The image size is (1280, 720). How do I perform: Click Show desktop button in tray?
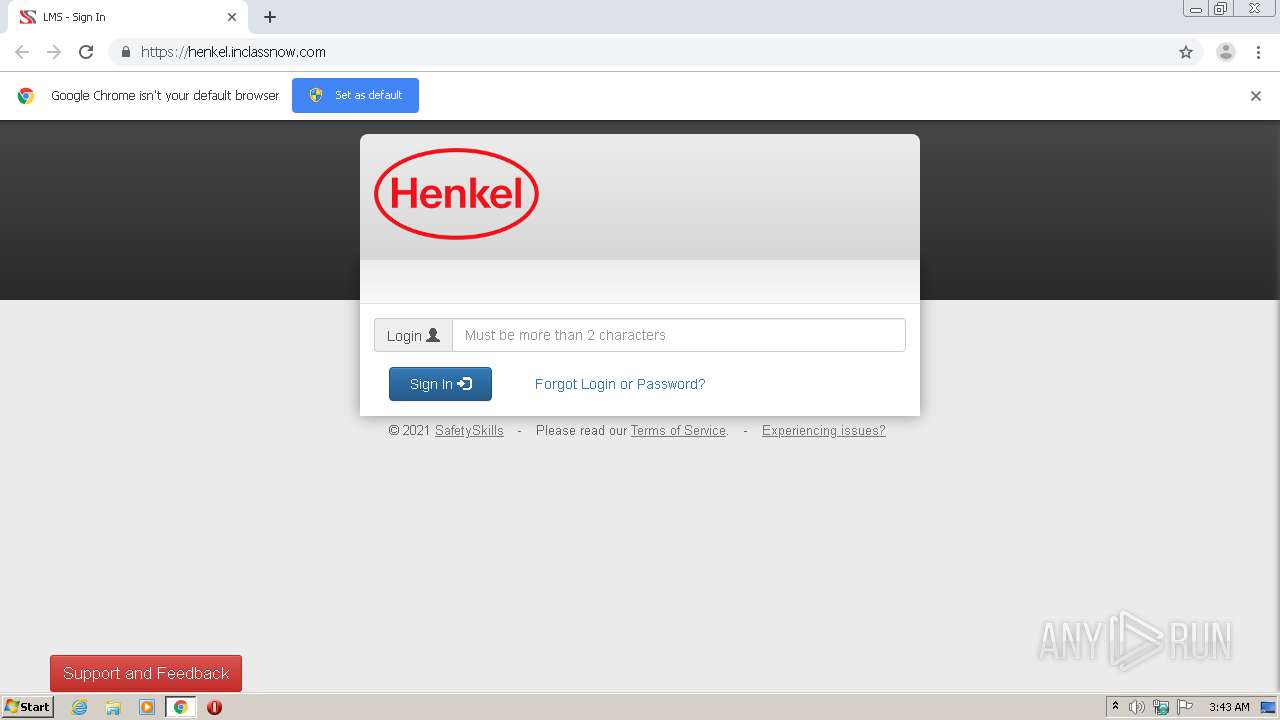(1269, 707)
